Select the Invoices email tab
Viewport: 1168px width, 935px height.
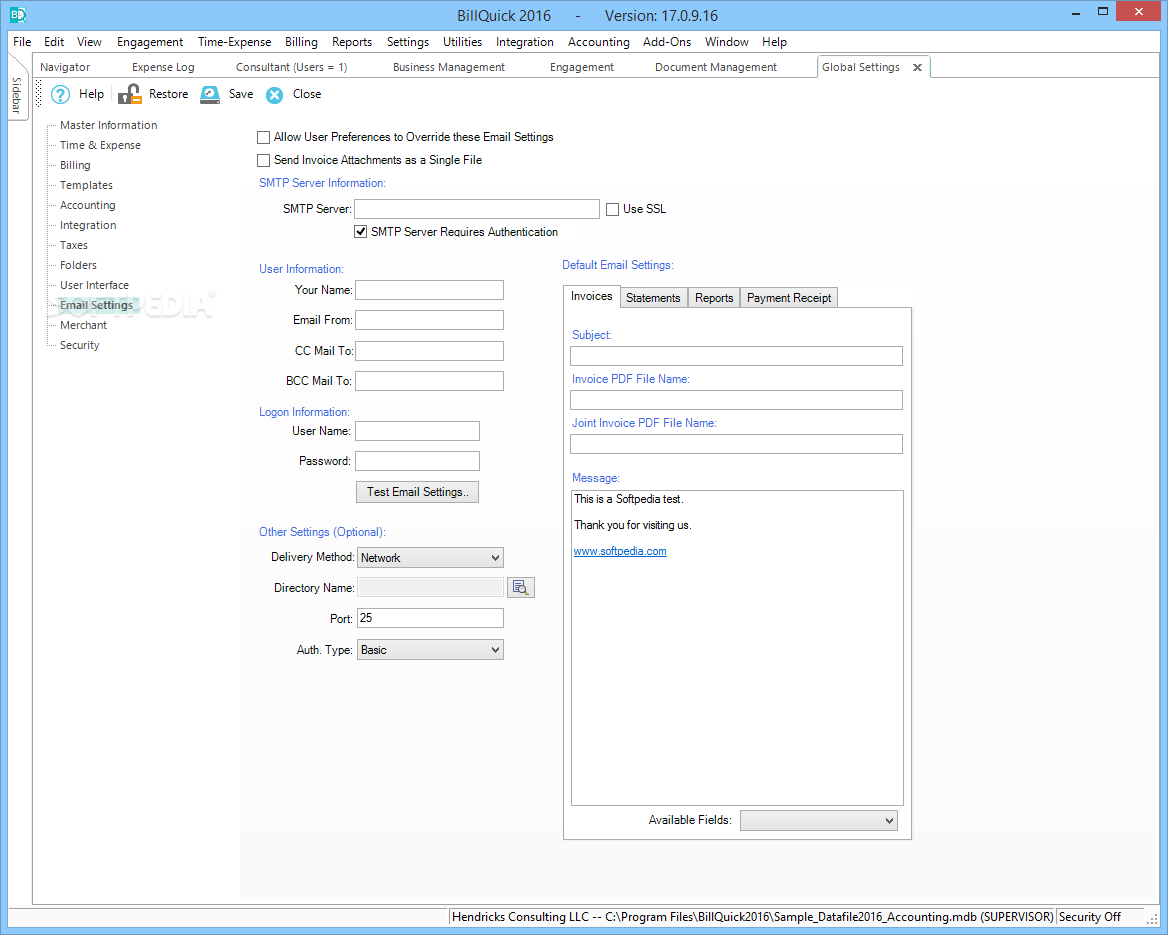tap(591, 297)
